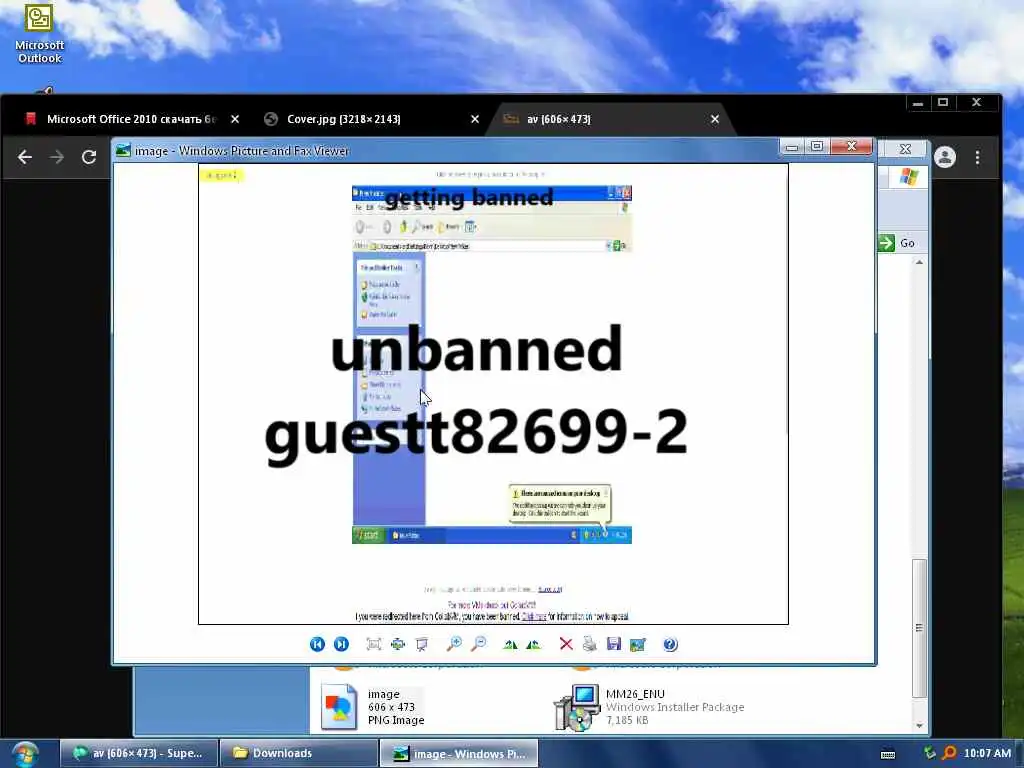Screen dimensions: 1024x768
Task: Open Picture Viewer help icon
Action: pyautogui.click(x=670, y=645)
